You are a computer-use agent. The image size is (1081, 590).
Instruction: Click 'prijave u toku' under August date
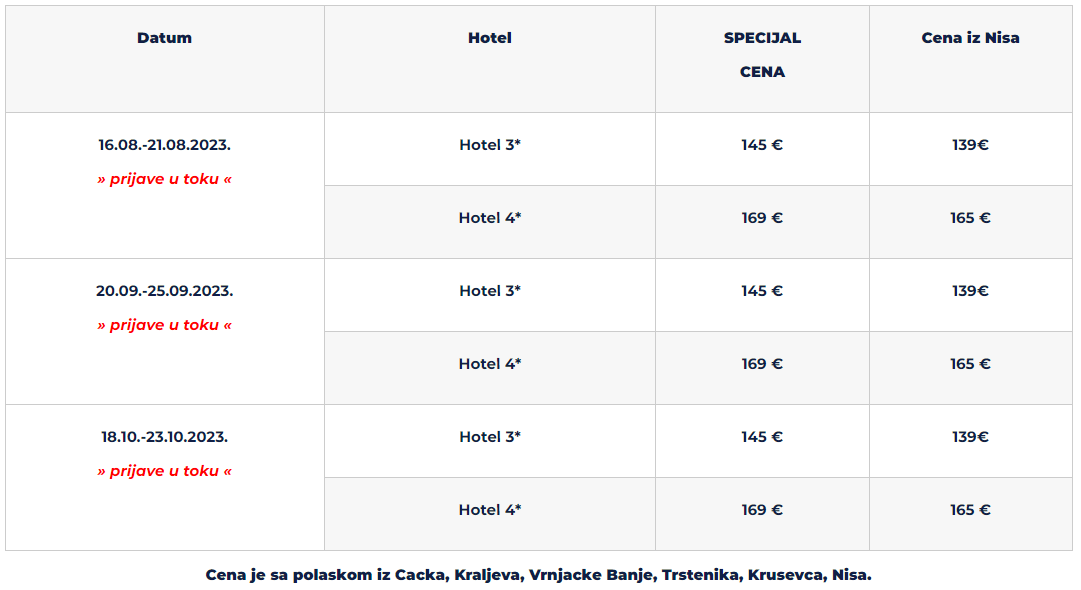tap(164, 179)
